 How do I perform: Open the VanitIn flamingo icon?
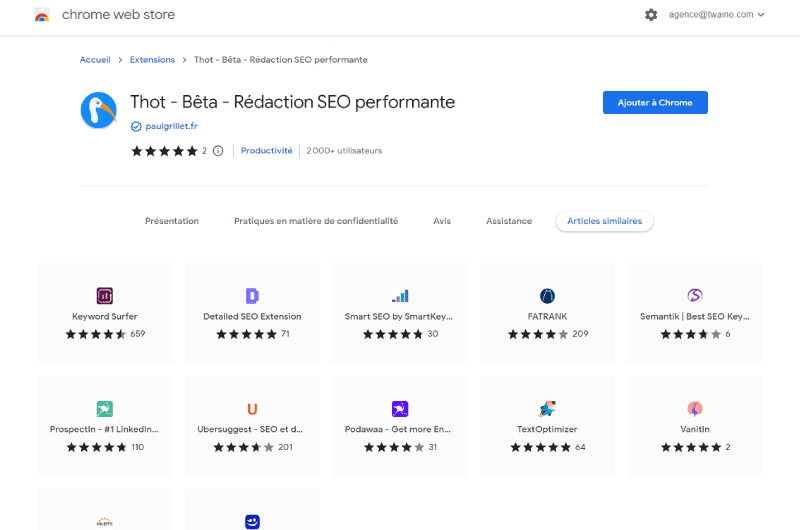pos(694,409)
